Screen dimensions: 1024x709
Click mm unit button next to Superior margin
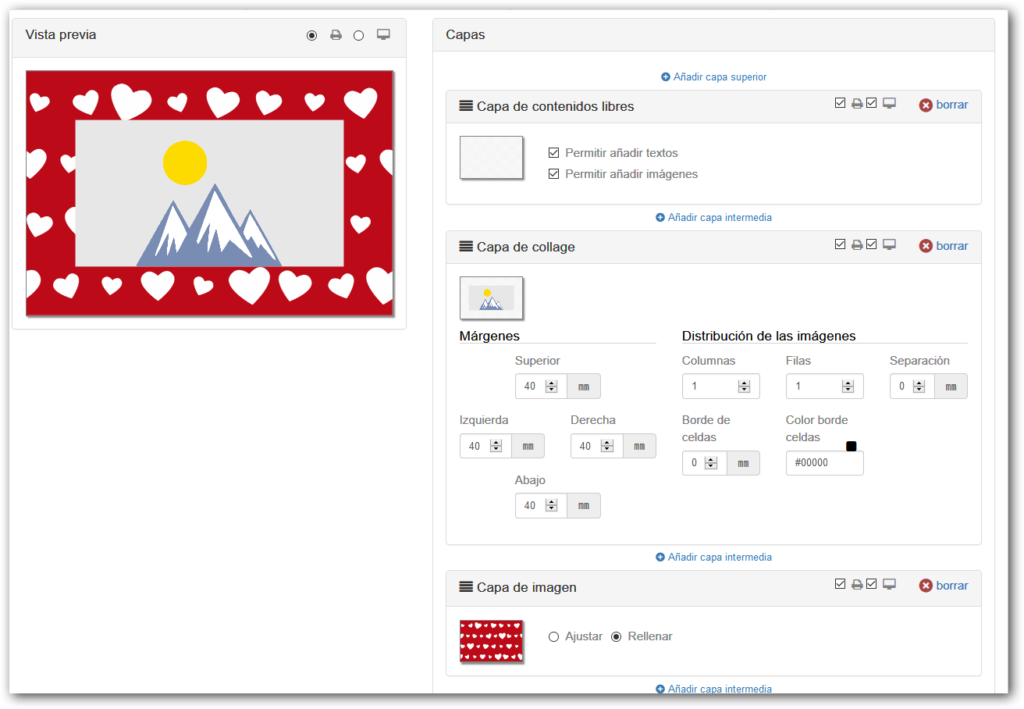pos(584,386)
